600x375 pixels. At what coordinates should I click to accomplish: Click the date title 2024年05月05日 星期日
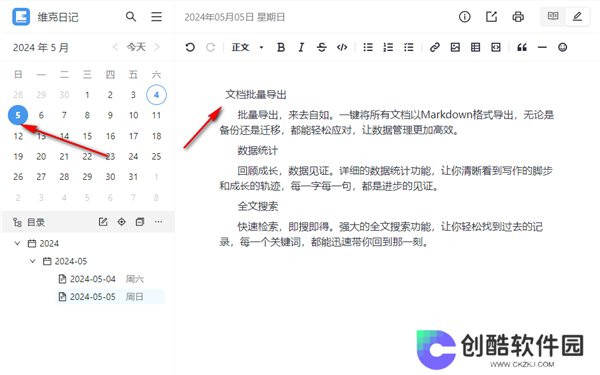(x=235, y=17)
